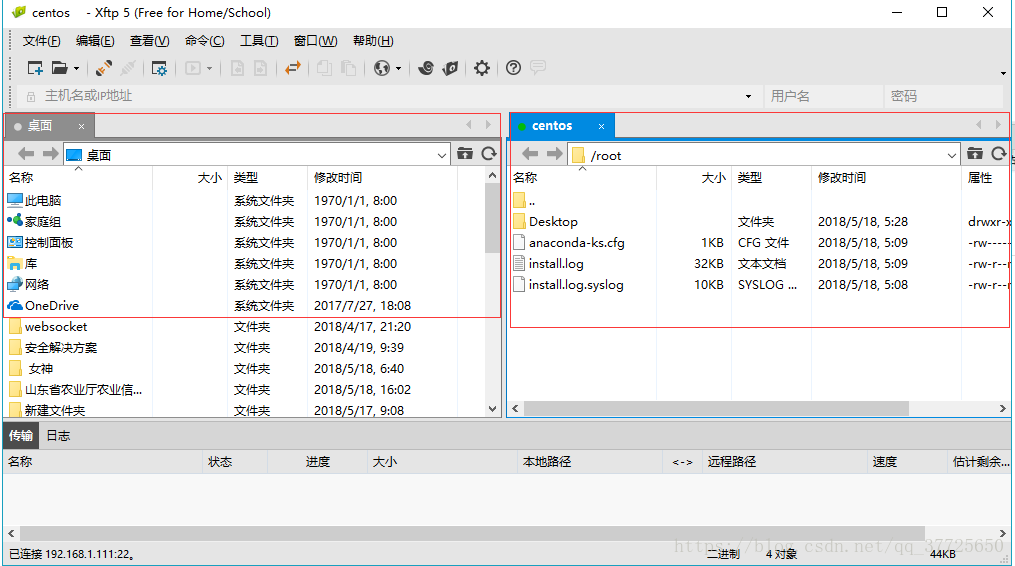Open Options gear icon in toolbar

tap(482, 67)
